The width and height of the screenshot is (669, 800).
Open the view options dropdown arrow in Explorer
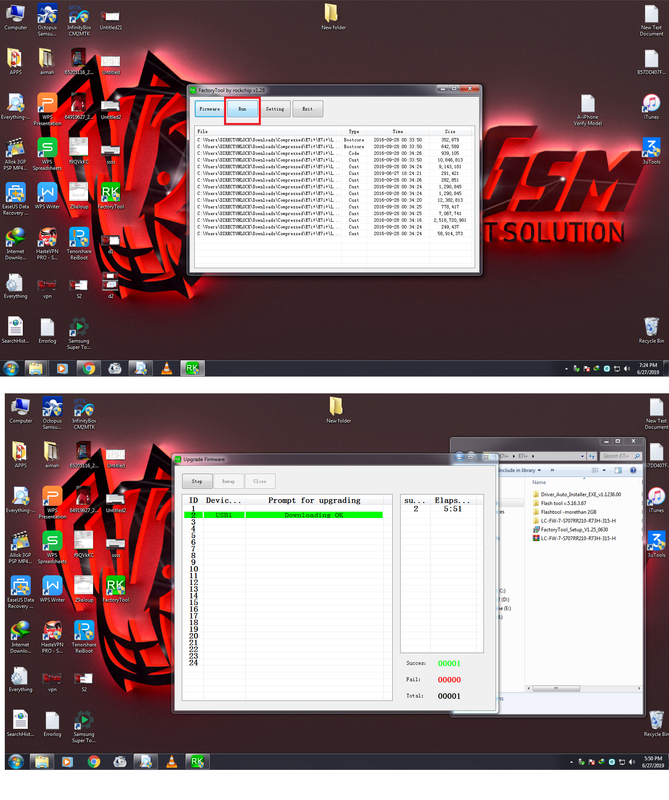pyautogui.click(x=604, y=470)
